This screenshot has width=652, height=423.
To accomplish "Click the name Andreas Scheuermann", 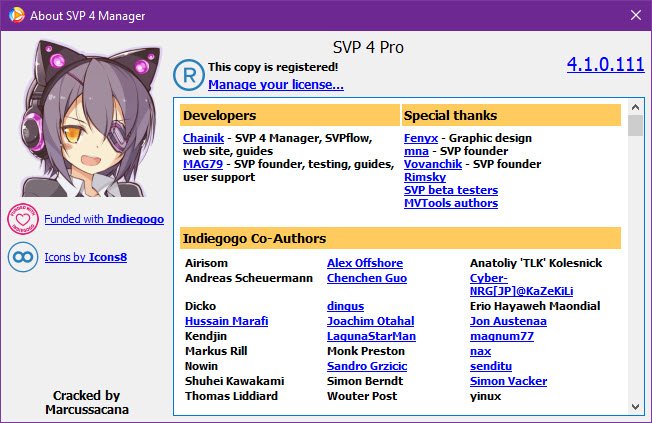I will tap(249, 278).
